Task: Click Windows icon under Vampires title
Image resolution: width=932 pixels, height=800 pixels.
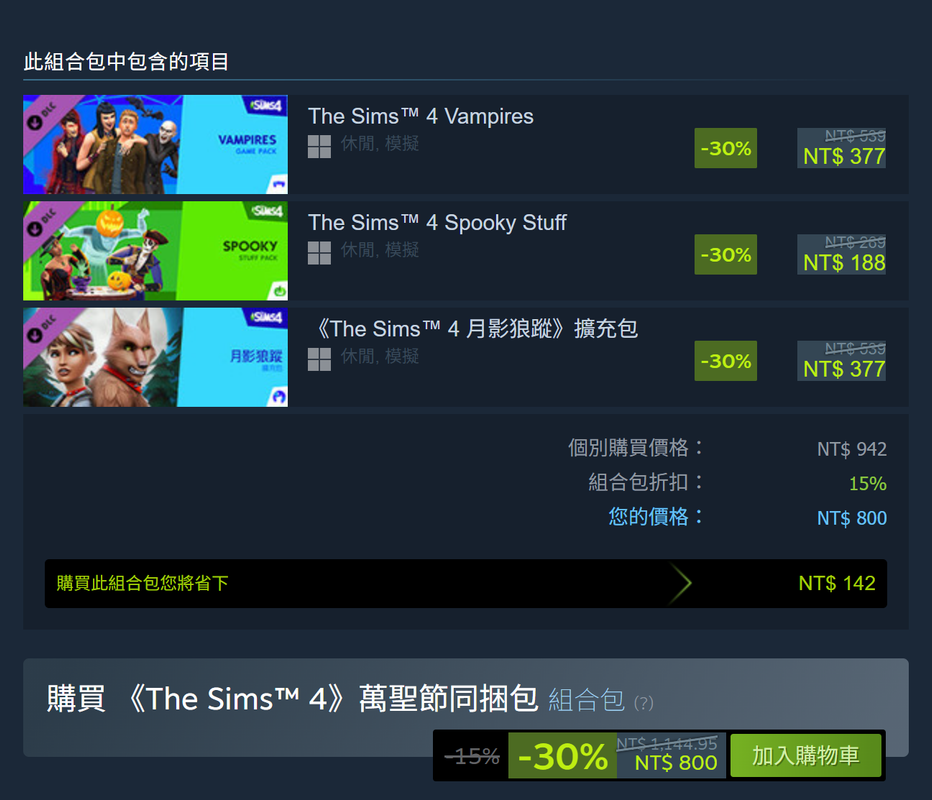Action: pos(319,146)
